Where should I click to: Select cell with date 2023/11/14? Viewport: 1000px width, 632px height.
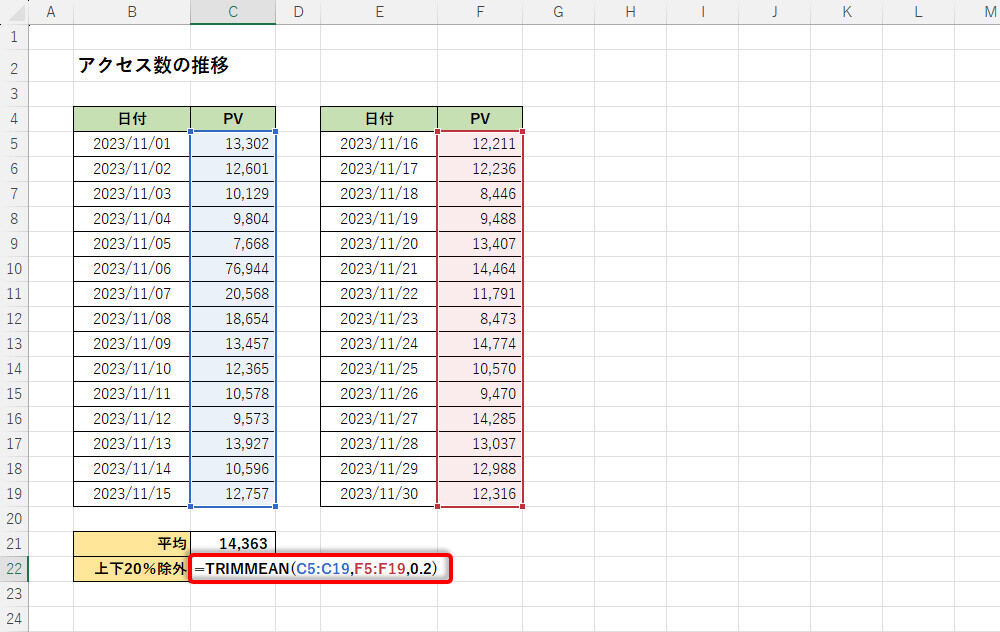(132, 469)
